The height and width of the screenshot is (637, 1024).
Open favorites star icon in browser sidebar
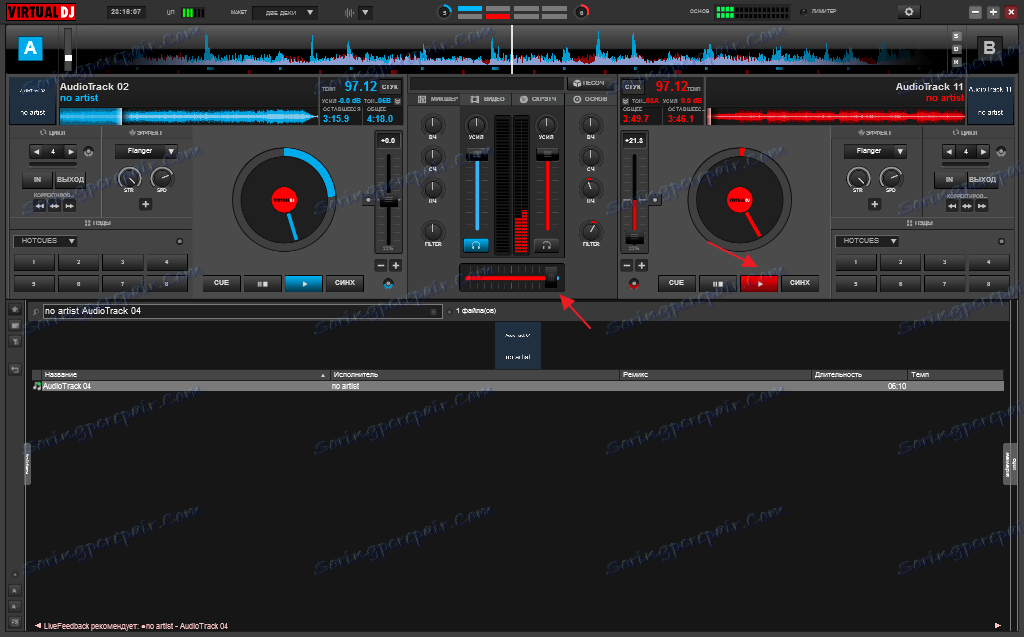(15, 309)
